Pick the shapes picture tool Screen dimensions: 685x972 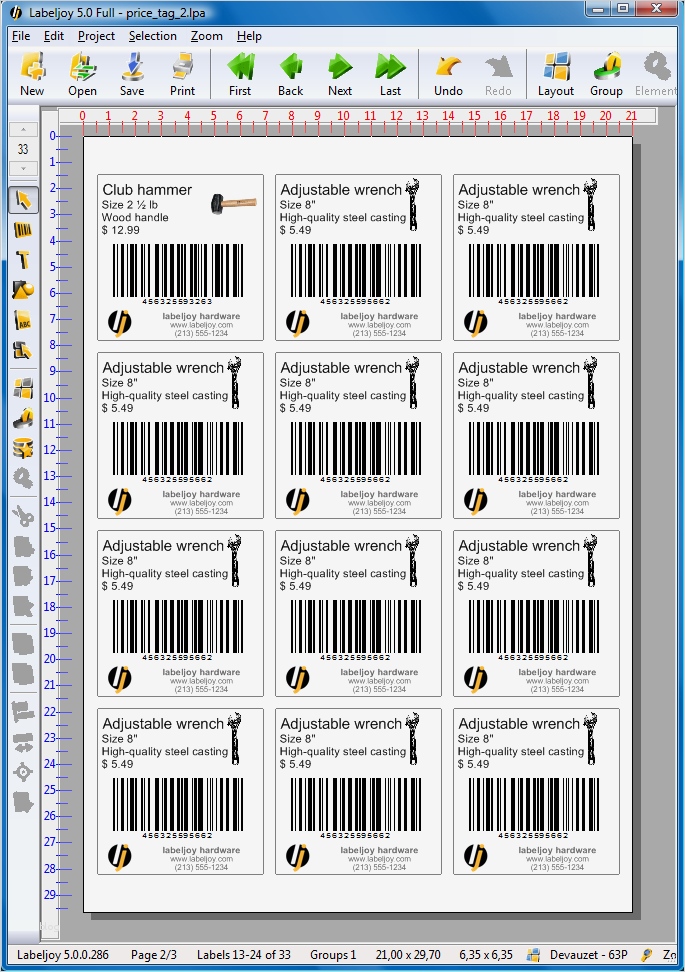[24, 290]
